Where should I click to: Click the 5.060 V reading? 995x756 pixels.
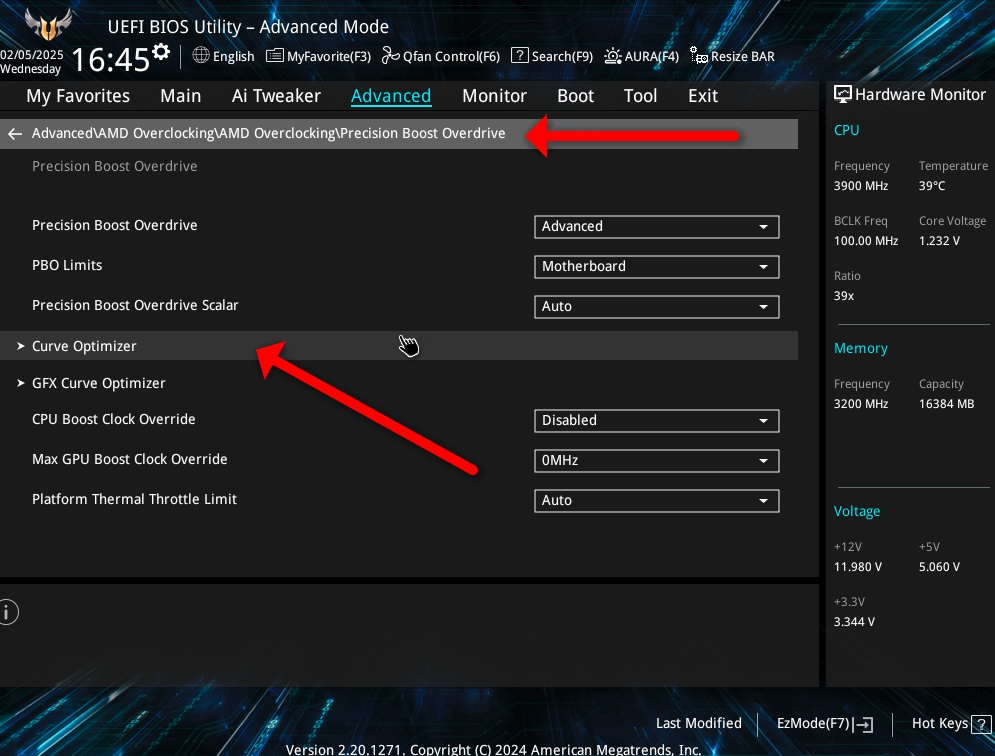(939, 567)
